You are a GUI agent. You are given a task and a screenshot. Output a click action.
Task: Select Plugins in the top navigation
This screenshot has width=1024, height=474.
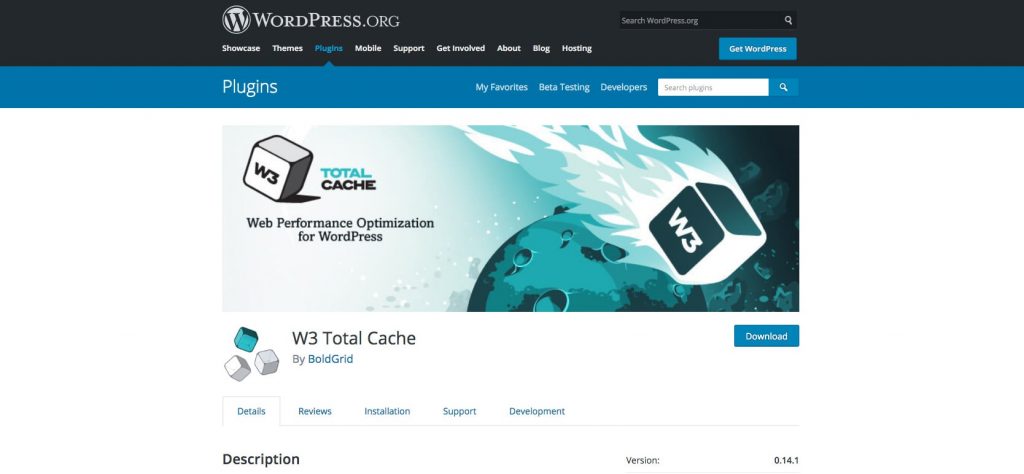[x=328, y=48]
